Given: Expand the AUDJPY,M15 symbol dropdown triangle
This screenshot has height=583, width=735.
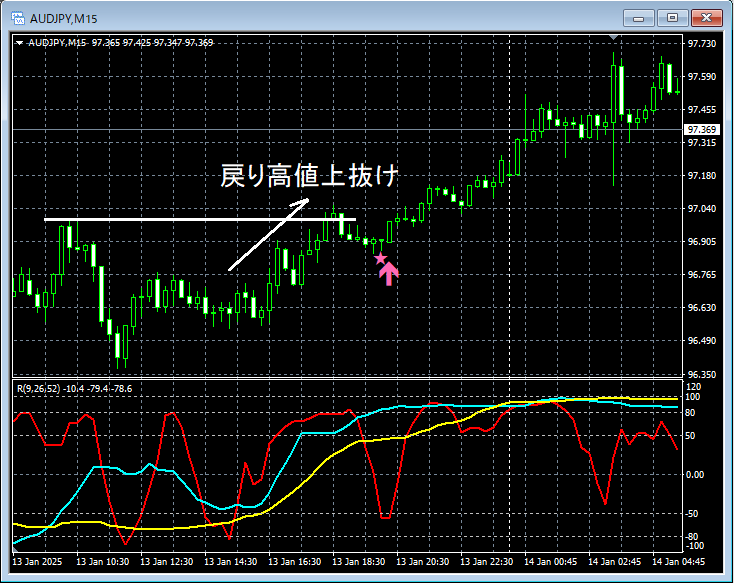Looking at the screenshot, I should 19,43.
